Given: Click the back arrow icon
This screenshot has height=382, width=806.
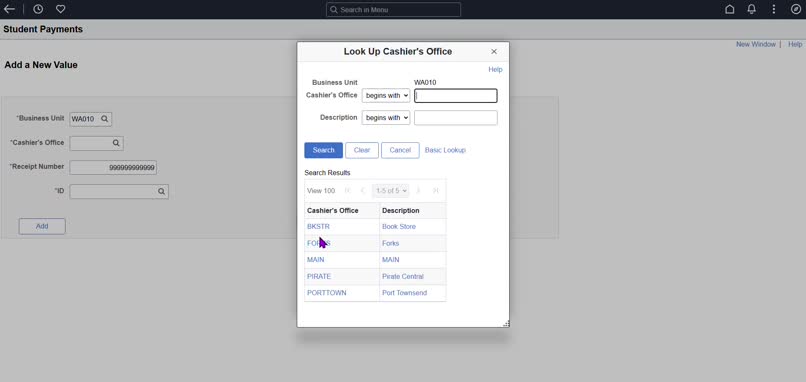Looking at the screenshot, I should (x=9, y=9).
